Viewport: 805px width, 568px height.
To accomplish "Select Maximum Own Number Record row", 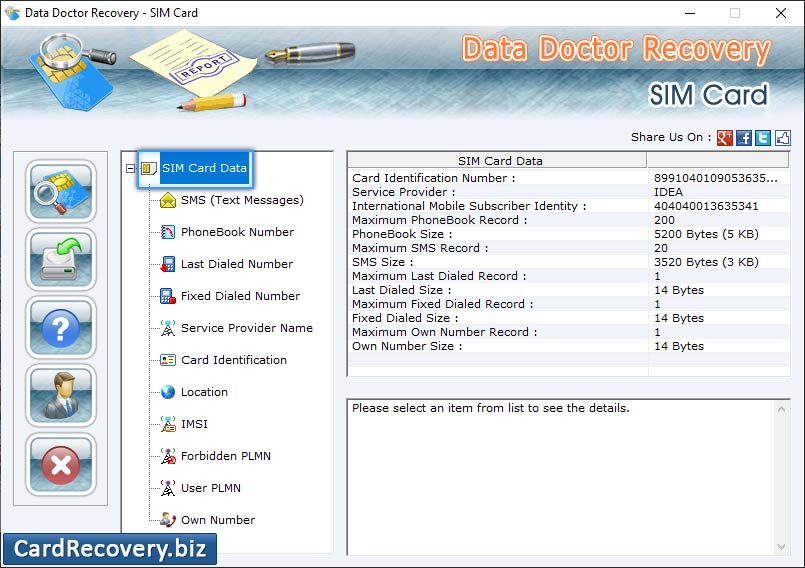I will [568, 332].
